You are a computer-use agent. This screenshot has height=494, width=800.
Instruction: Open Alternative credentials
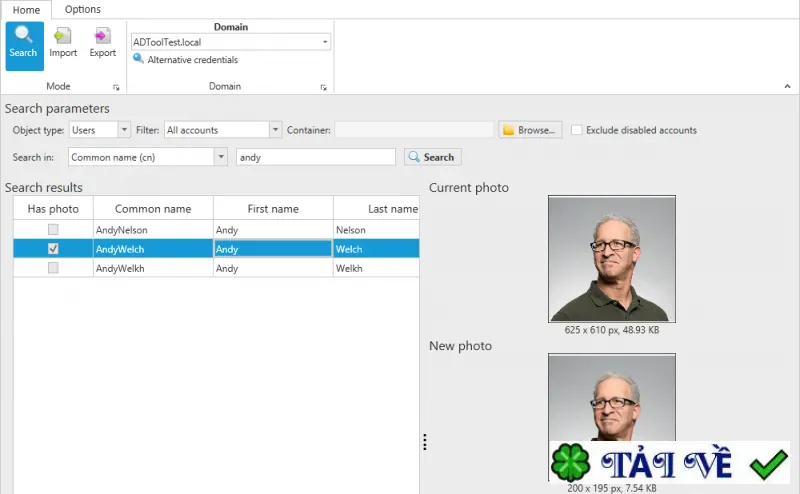(x=186, y=60)
